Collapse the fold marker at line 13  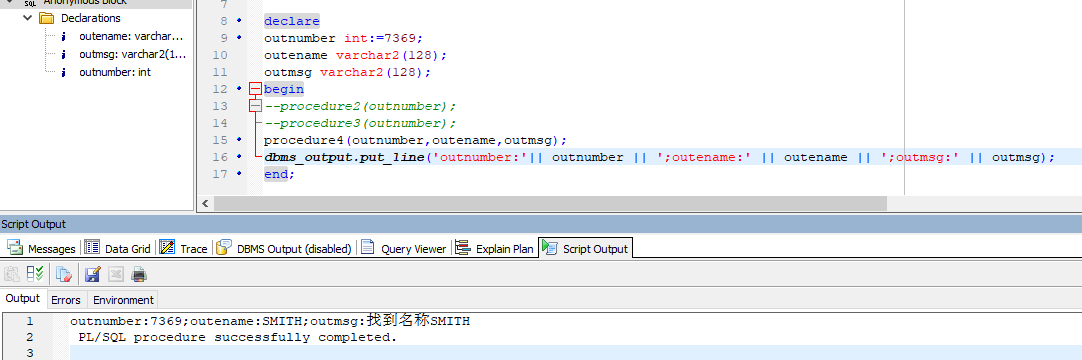255,106
